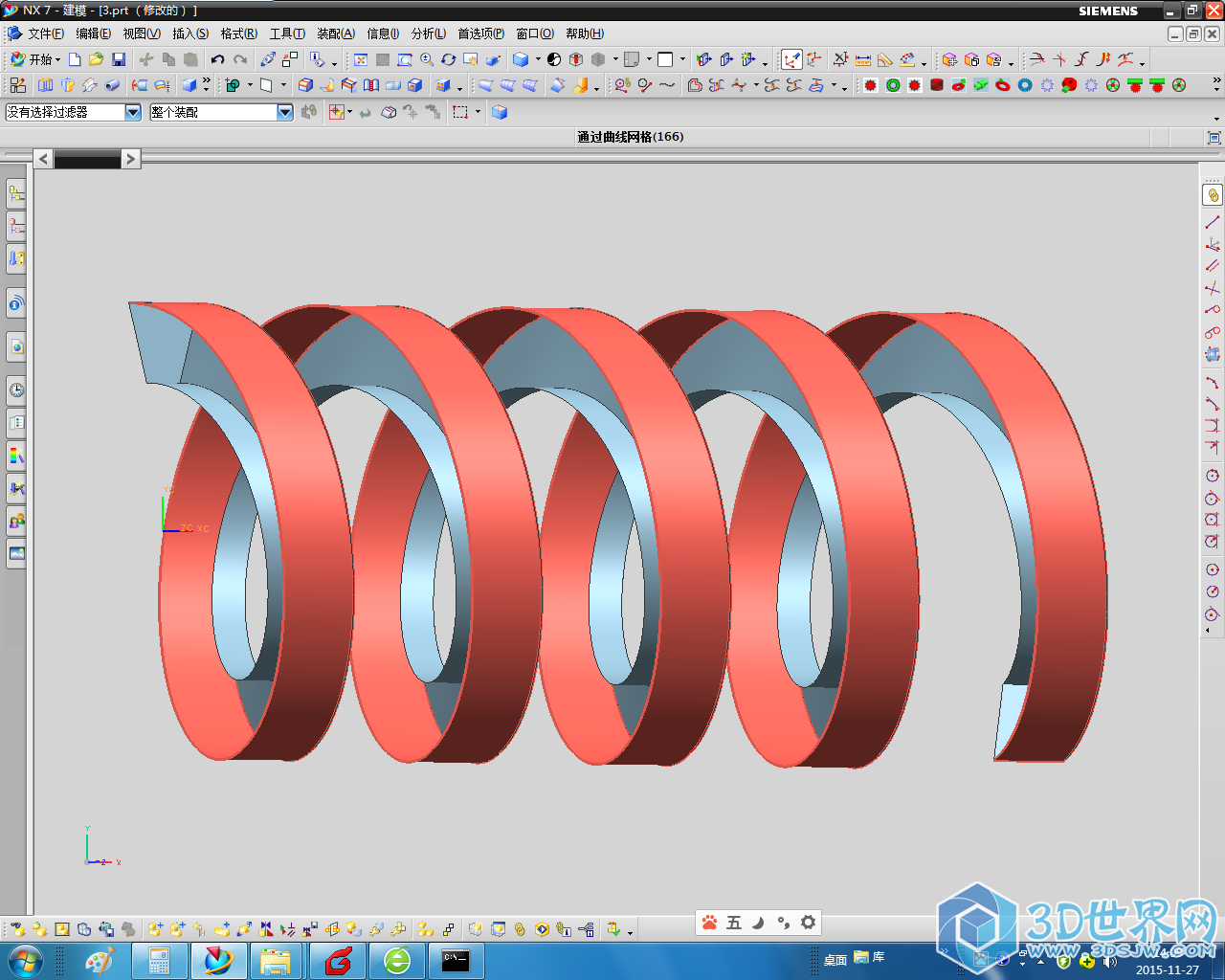Viewport: 1225px width, 980px height.
Task: Expand the datum plane dropdown arrow
Action: (x=283, y=85)
